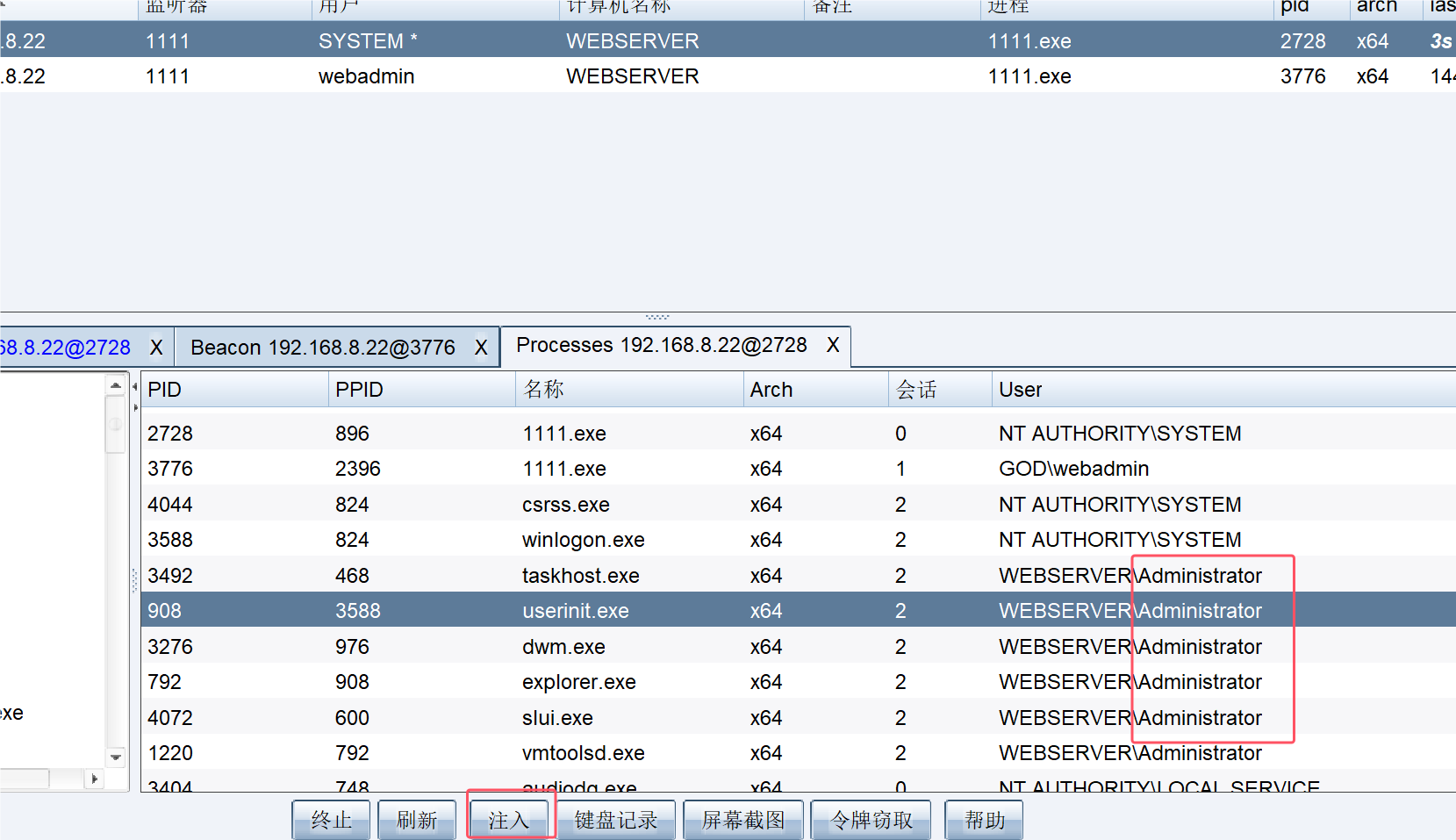This screenshot has height=840, width=1456.
Task: Select the winlogon.exe process row
Action: coord(584,540)
